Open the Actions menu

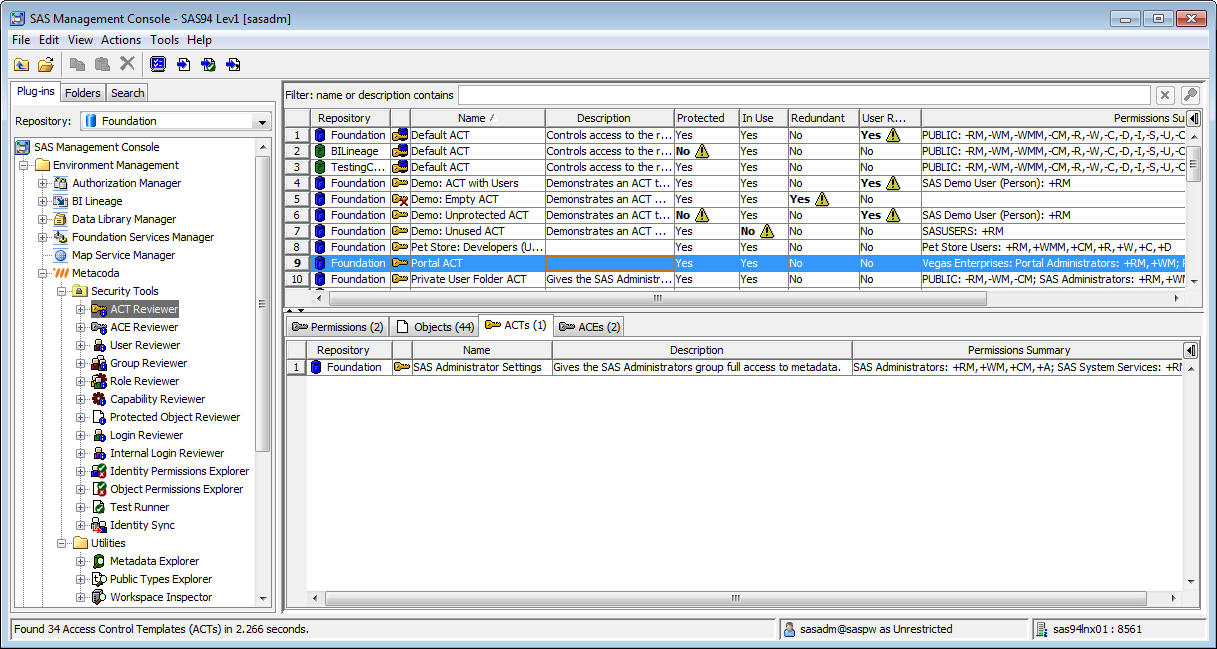click(x=121, y=40)
